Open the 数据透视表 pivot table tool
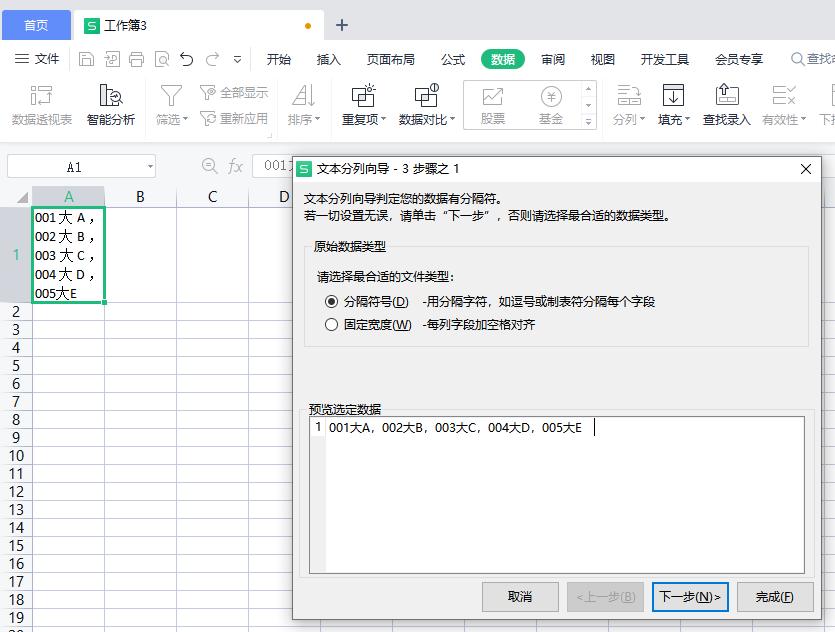The height and width of the screenshot is (632, 835). coord(41,104)
